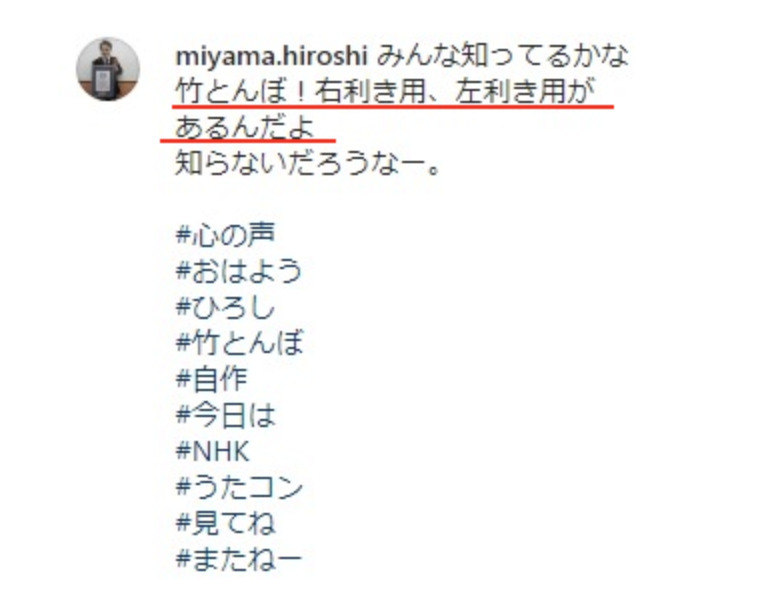The height and width of the screenshot is (594, 780).
Task: Open the #NHK hashtag
Action: pos(212,451)
